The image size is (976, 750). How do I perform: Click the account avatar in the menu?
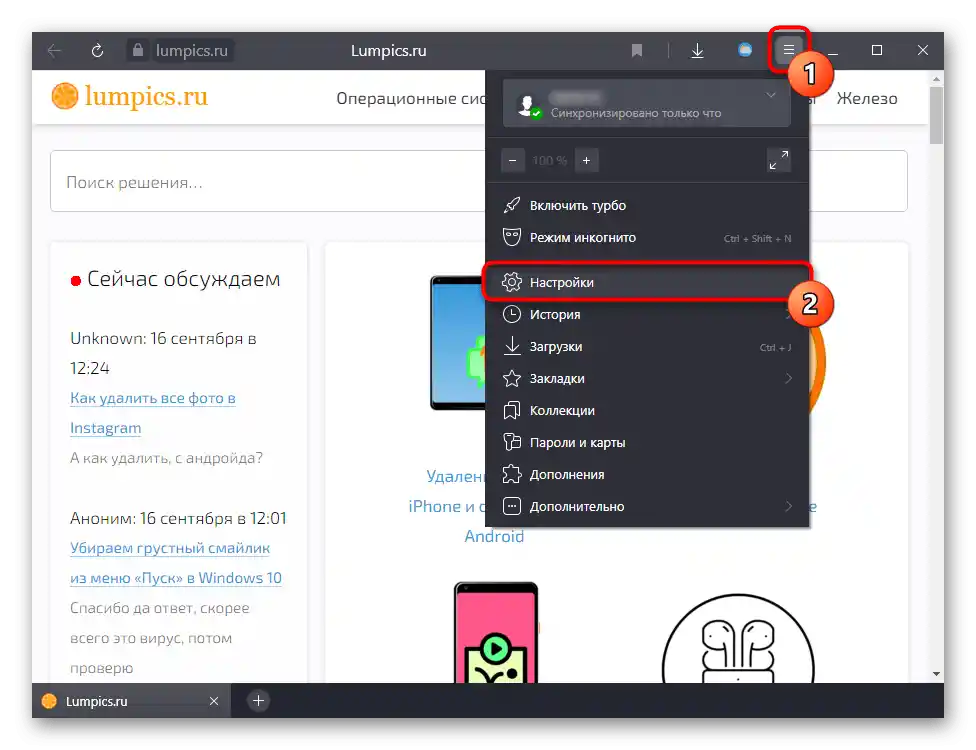click(529, 106)
